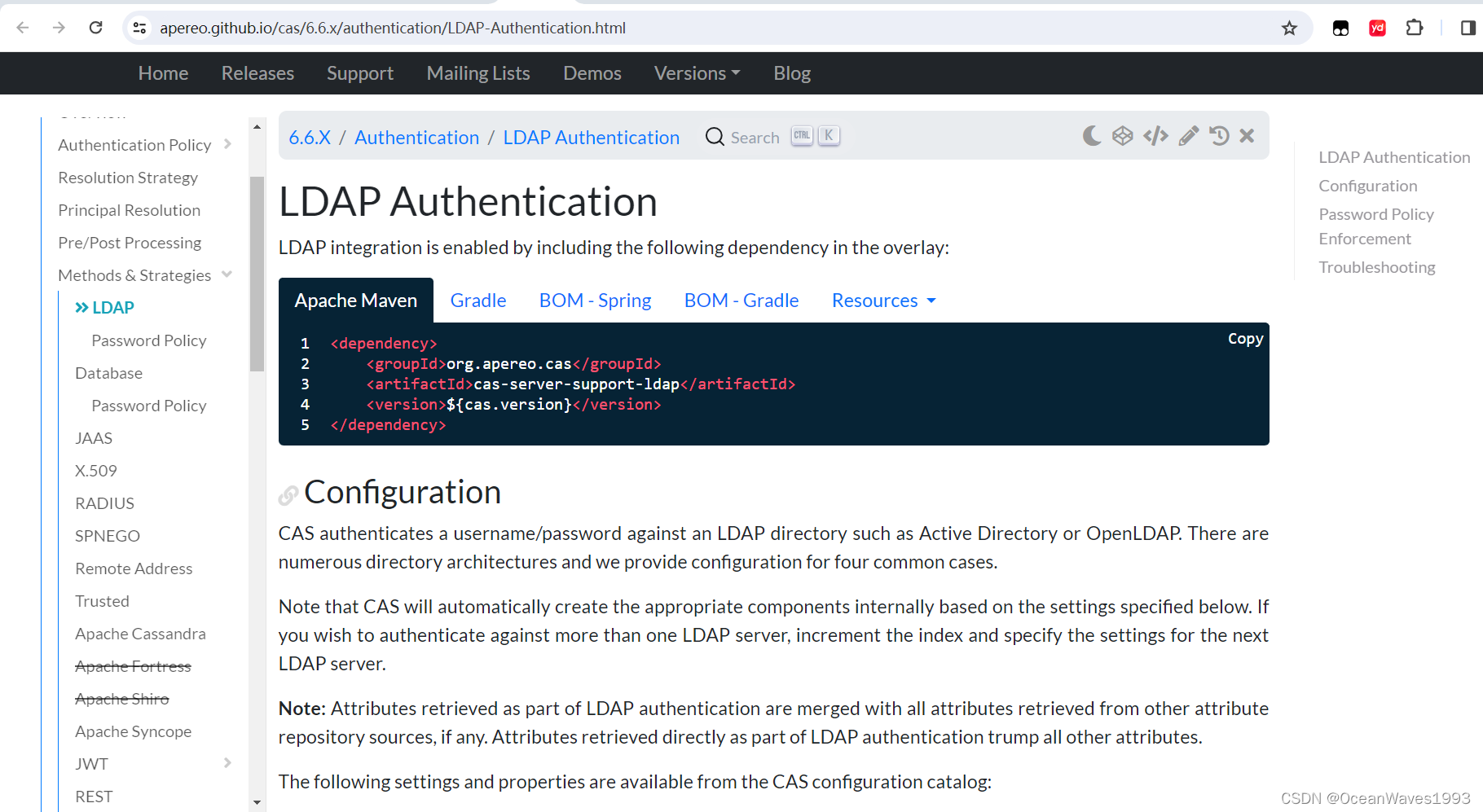Open the view source code icon
Image resolution: width=1483 pixels, height=812 pixels.
tap(1155, 136)
